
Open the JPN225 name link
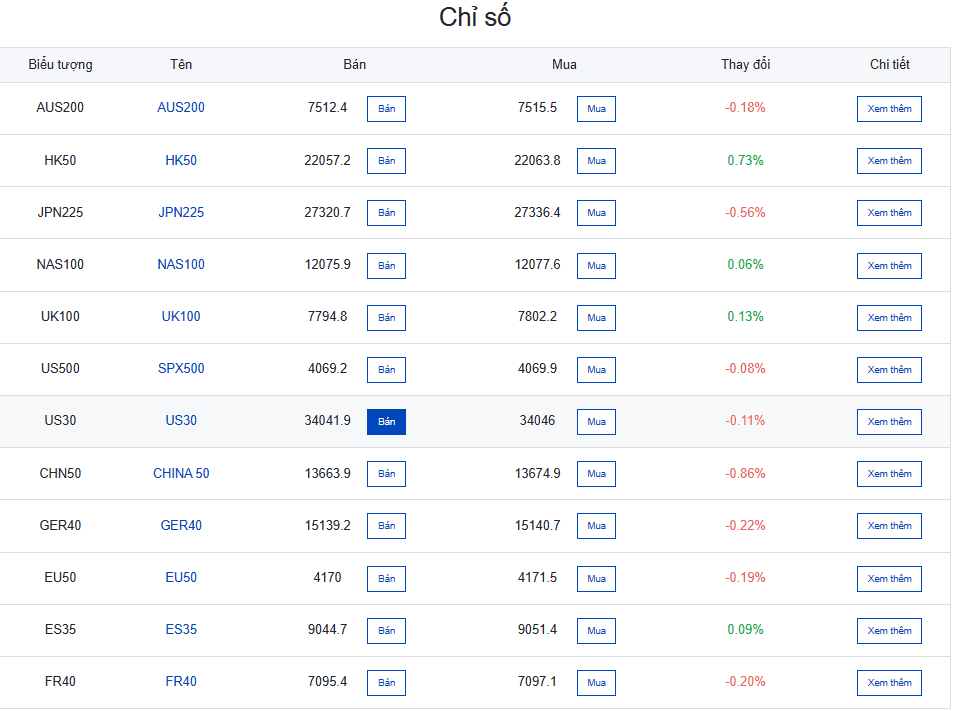181,213
